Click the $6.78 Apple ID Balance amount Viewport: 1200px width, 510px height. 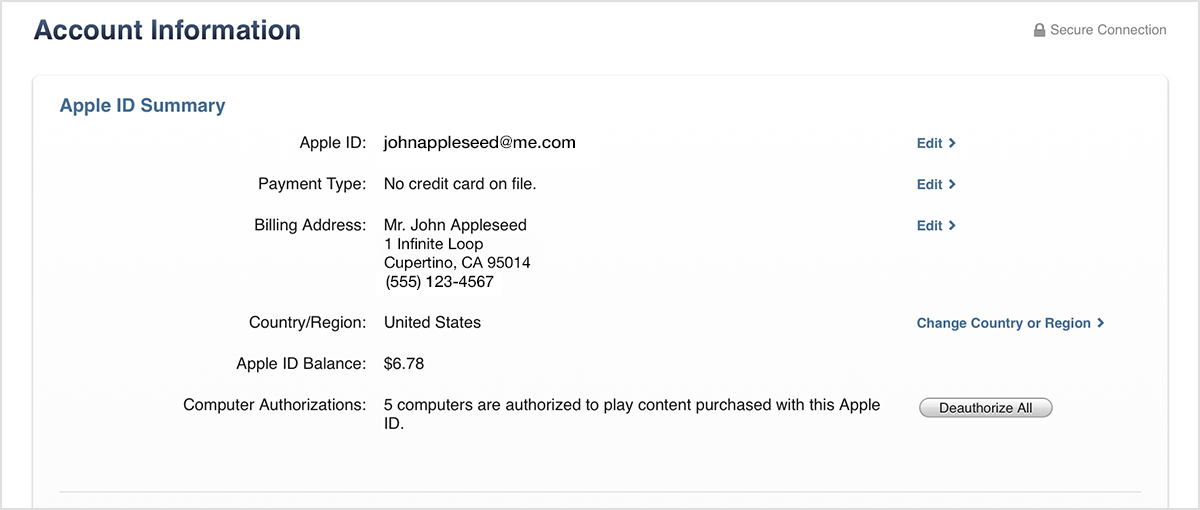click(x=404, y=363)
